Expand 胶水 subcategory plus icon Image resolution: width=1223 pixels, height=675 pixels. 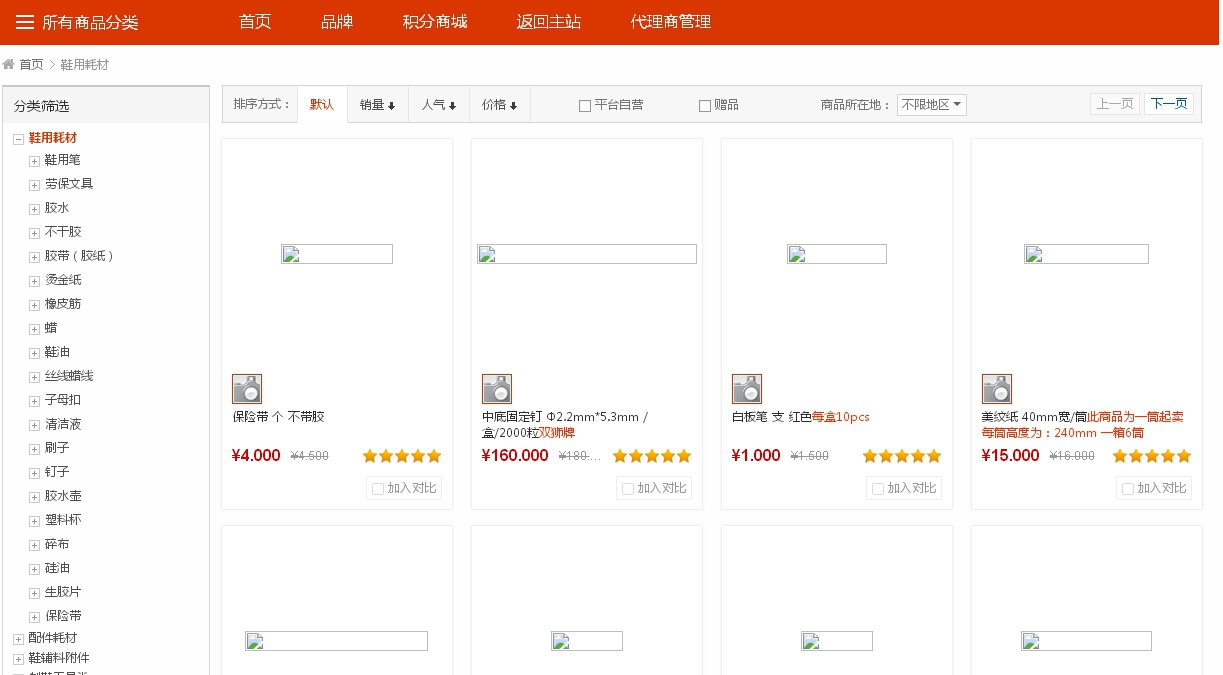pyautogui.click(x=34, y=209)
